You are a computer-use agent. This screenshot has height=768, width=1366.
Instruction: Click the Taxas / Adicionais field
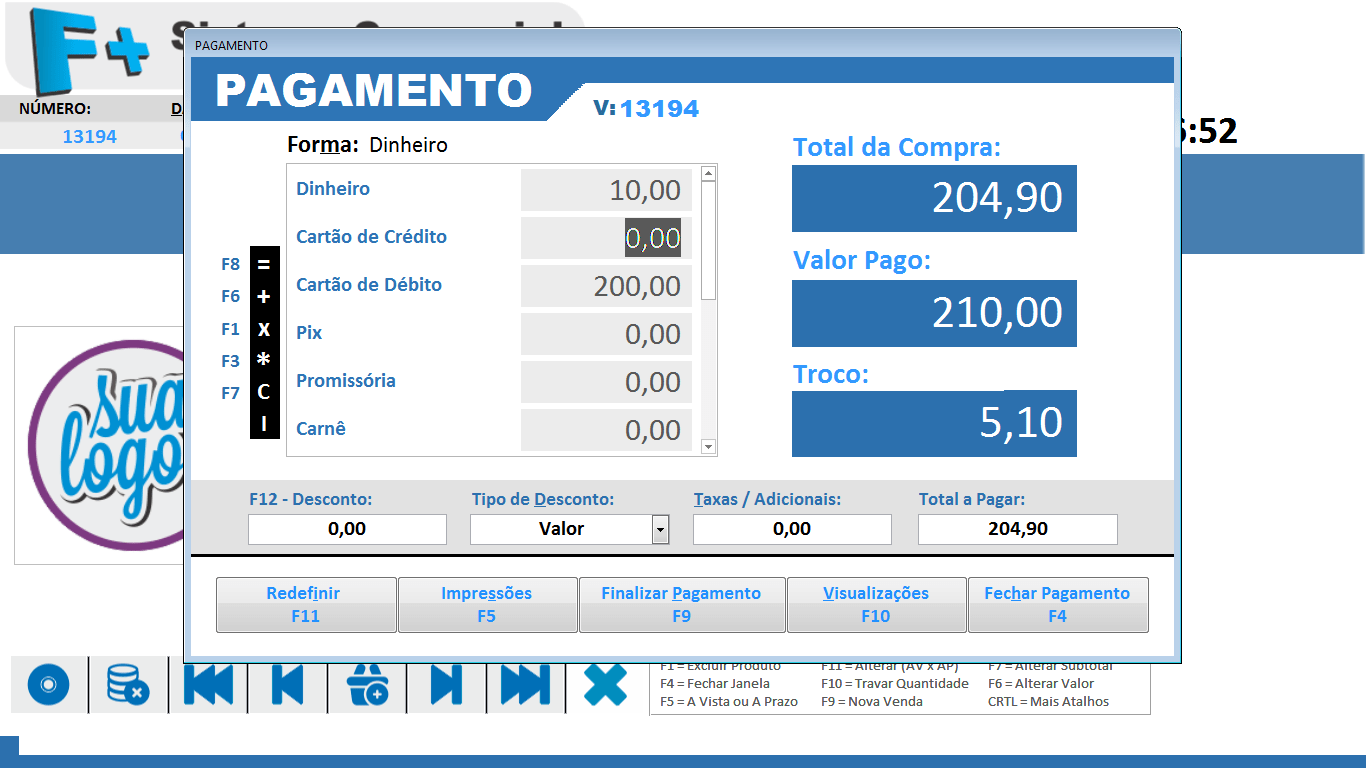[x=791, y=529]
